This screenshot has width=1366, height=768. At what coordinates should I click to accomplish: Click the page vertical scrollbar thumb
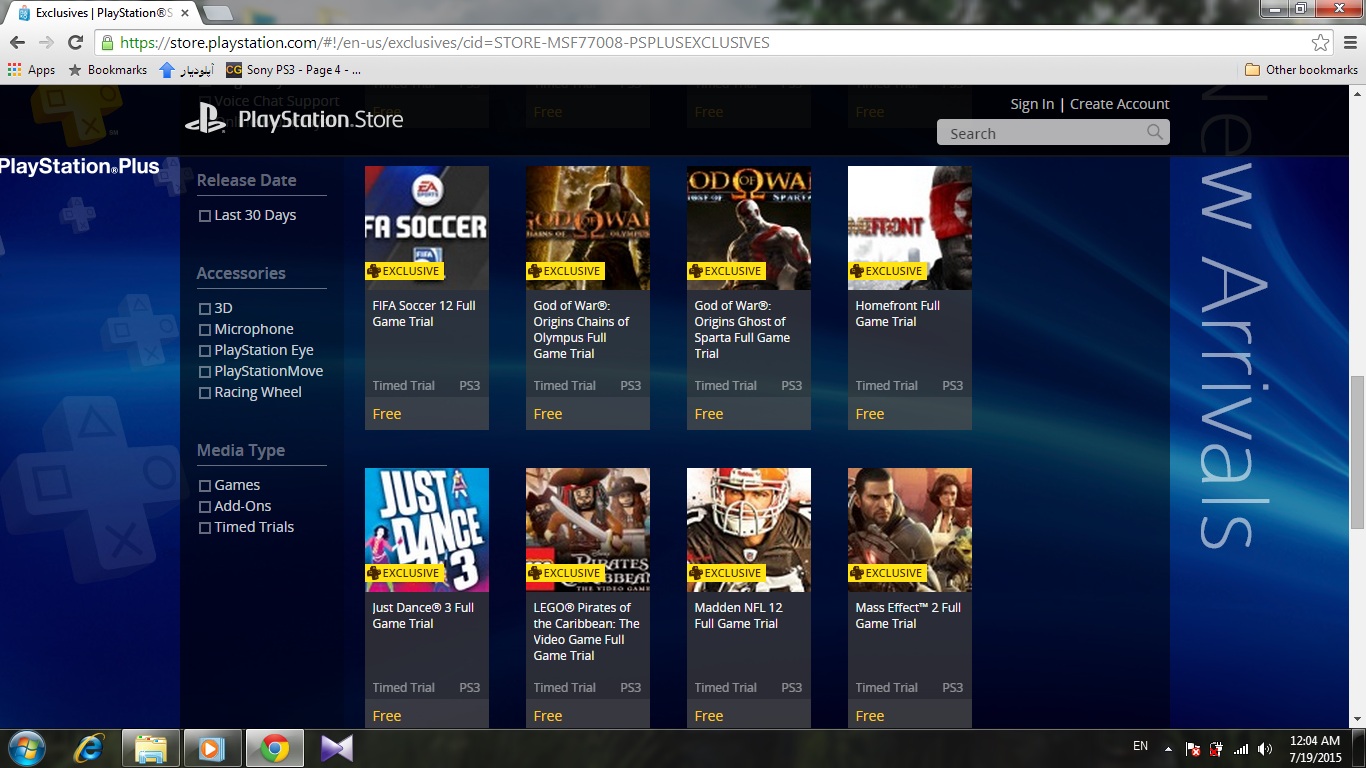[1357, 450]
